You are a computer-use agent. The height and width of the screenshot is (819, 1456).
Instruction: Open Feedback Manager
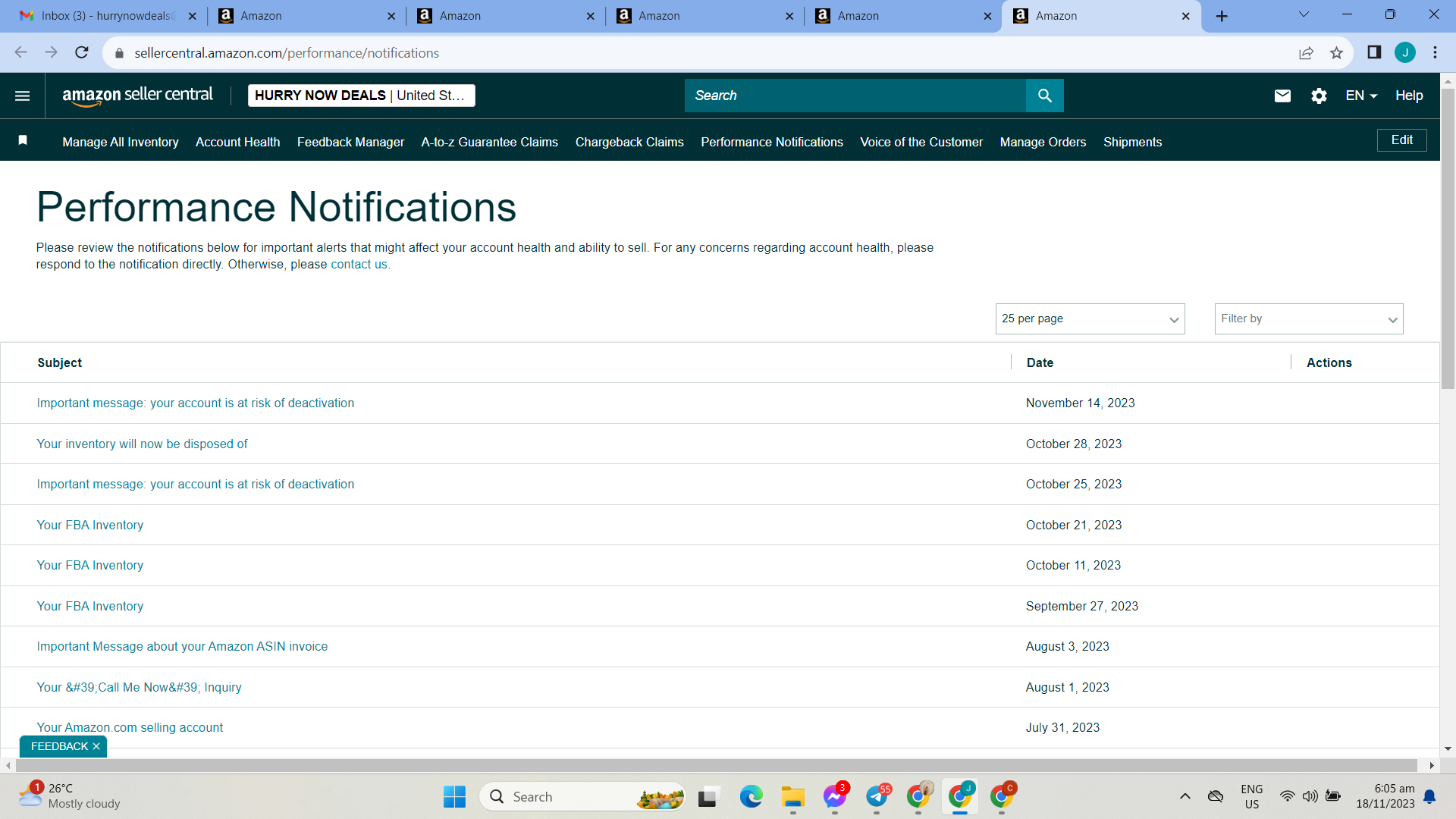pyautogui.click(x=350, y=142)
